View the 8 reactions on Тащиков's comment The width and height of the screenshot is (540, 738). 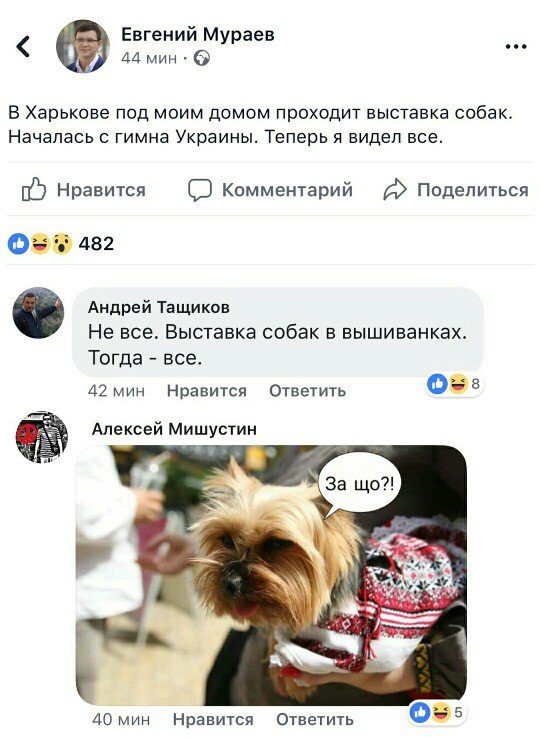(454, 384)
